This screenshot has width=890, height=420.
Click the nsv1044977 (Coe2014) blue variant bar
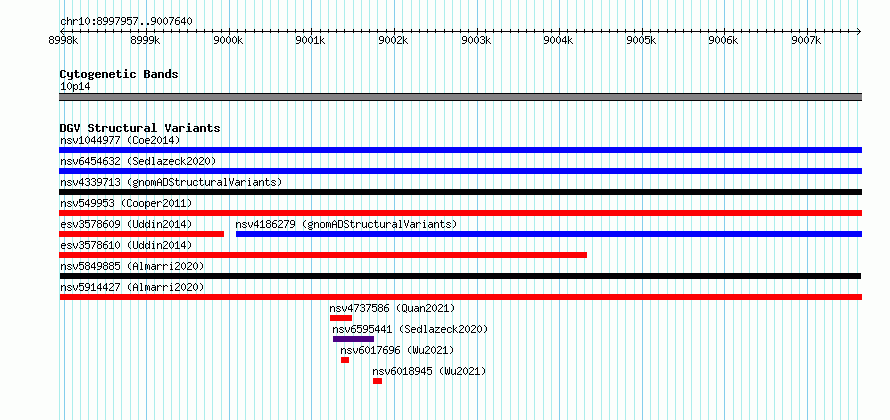point(460,150)
